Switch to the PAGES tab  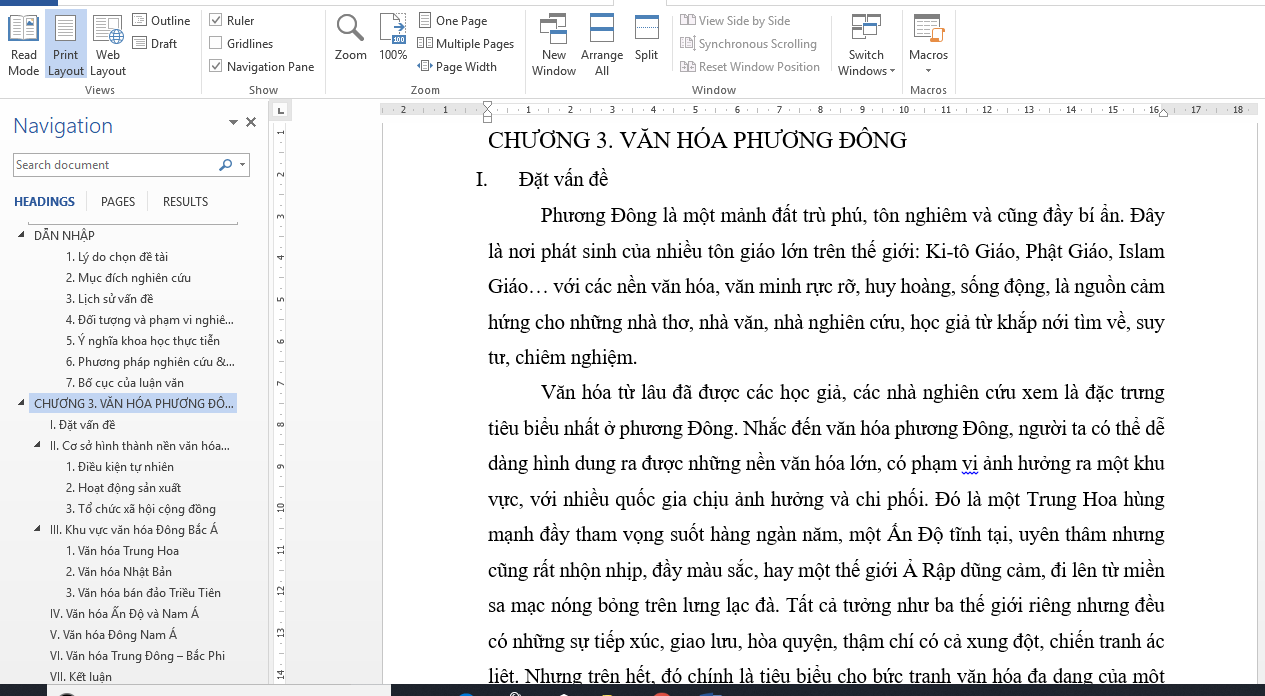coord(118,201)
